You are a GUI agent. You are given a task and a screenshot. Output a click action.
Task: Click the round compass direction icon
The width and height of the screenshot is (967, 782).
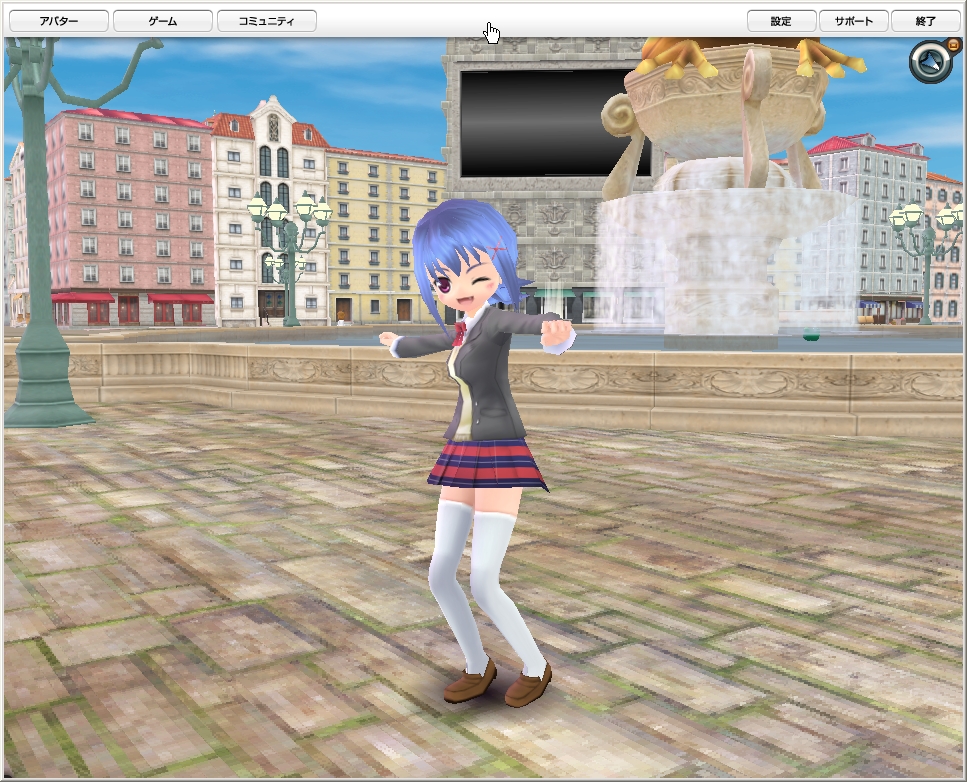pyautogui.click(x=928, y=63)
